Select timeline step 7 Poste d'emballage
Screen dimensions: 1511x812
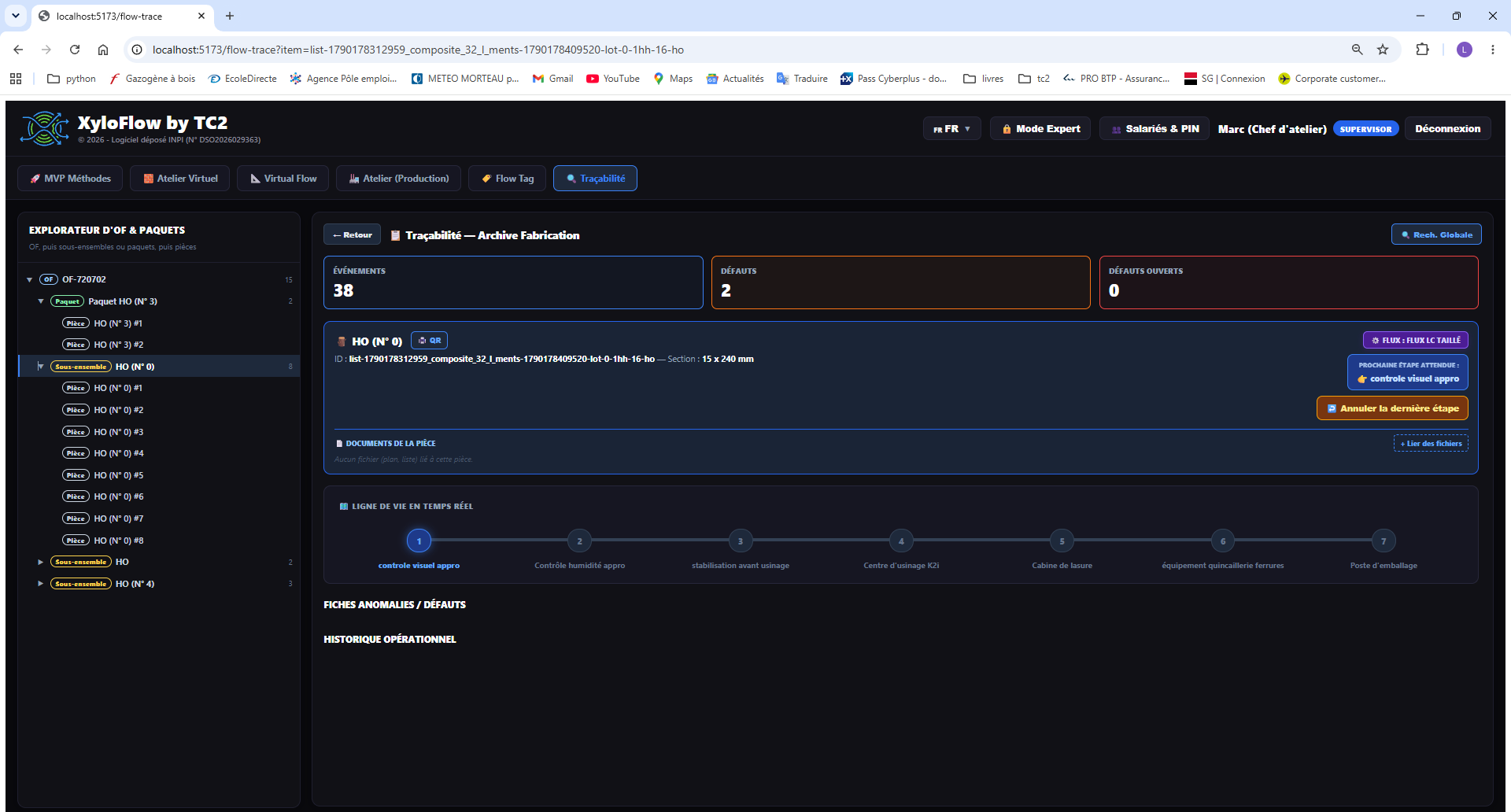click(1384, 541)
